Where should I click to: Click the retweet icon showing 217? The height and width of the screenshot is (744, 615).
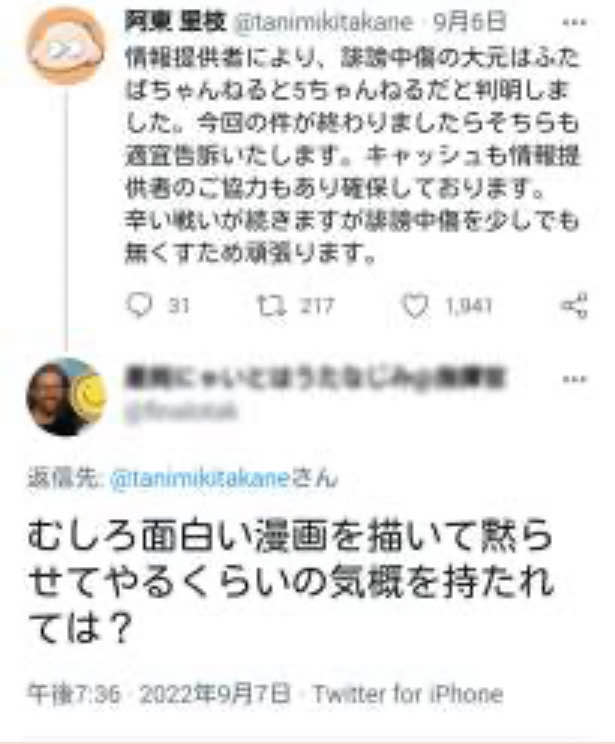(x=272, y=306)
